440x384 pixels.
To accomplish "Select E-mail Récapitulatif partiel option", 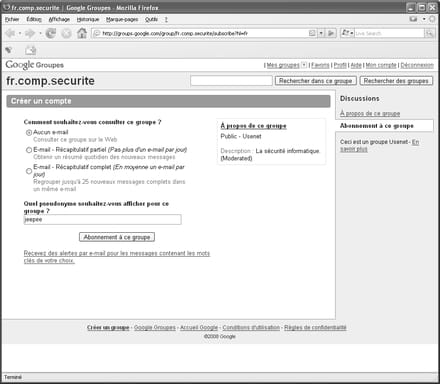I will 29,150.
